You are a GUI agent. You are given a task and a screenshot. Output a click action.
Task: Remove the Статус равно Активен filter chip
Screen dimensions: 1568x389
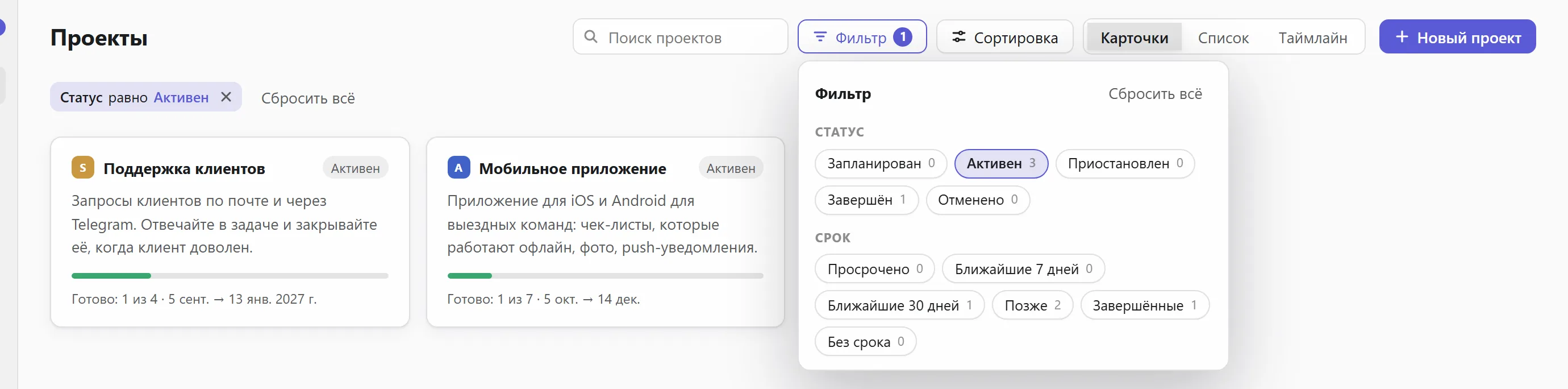(226, 97)
